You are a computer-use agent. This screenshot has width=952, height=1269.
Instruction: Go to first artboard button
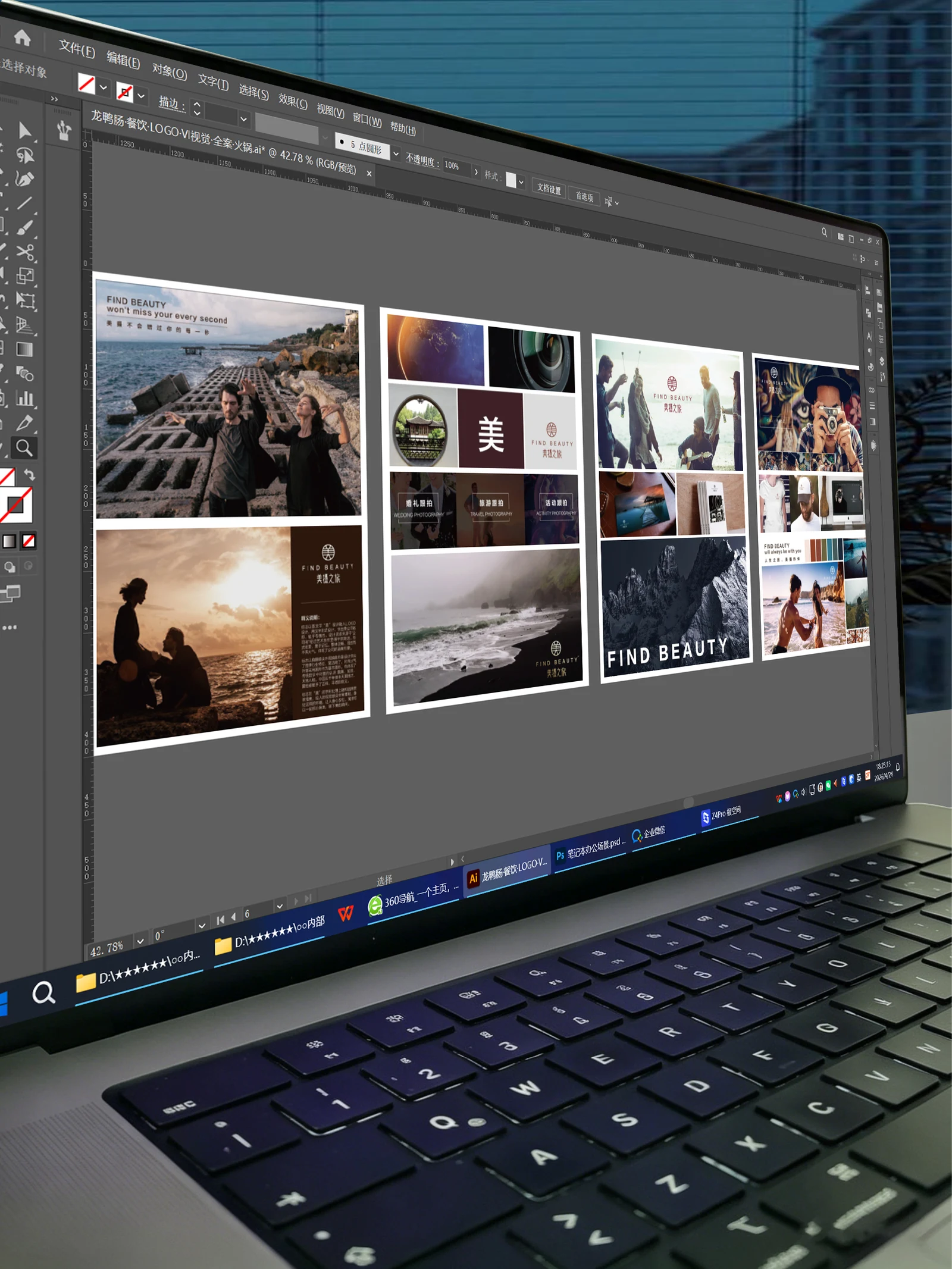tap(220, 920)
